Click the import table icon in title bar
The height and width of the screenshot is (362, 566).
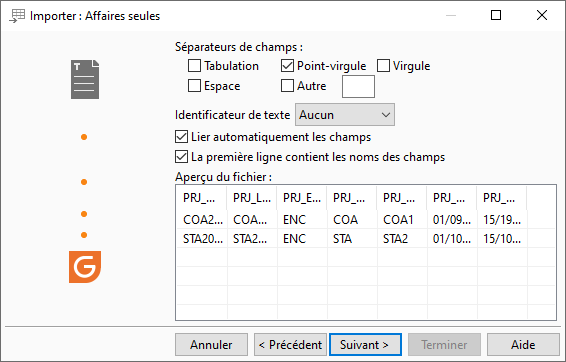coord(17,16)
